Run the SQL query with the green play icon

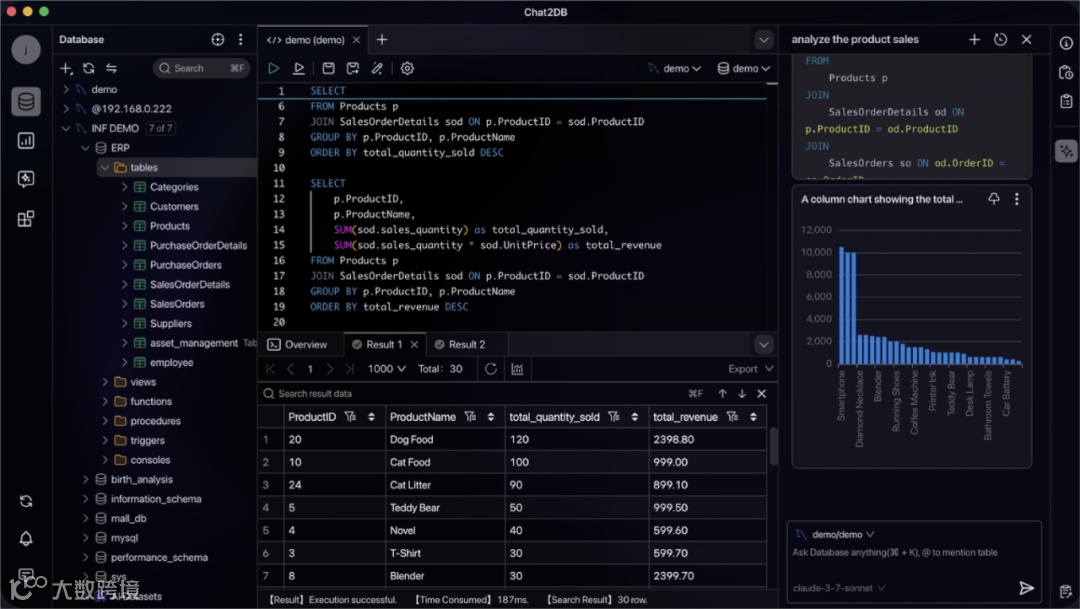point(273,68)
